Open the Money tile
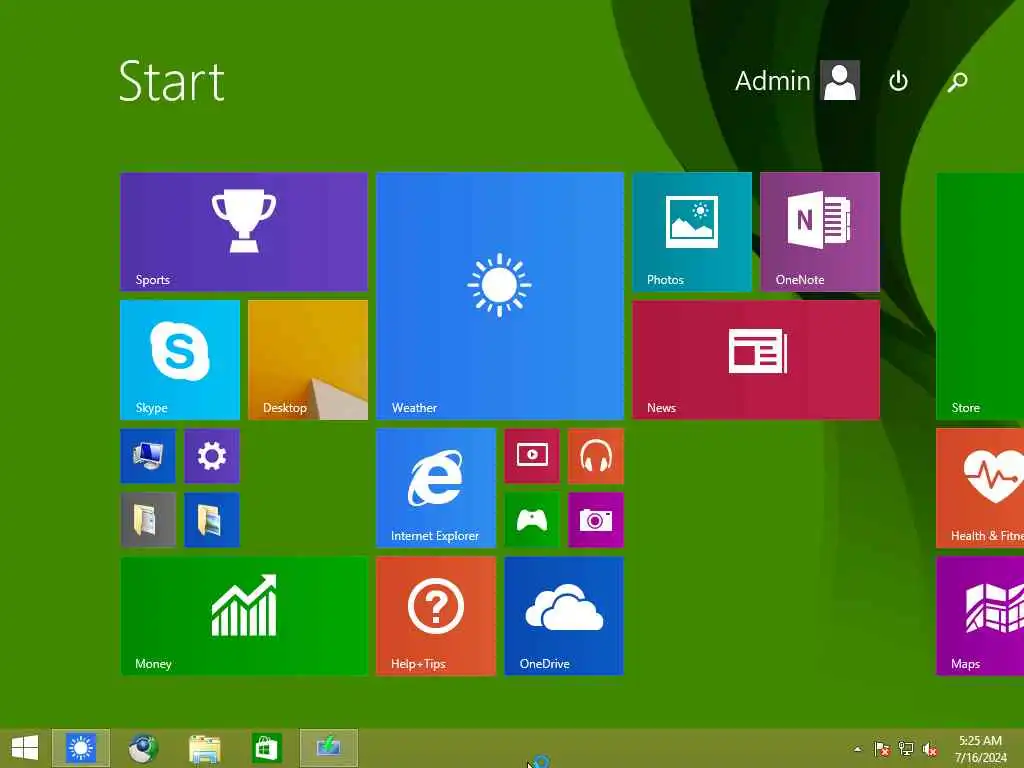 [244, 616]
